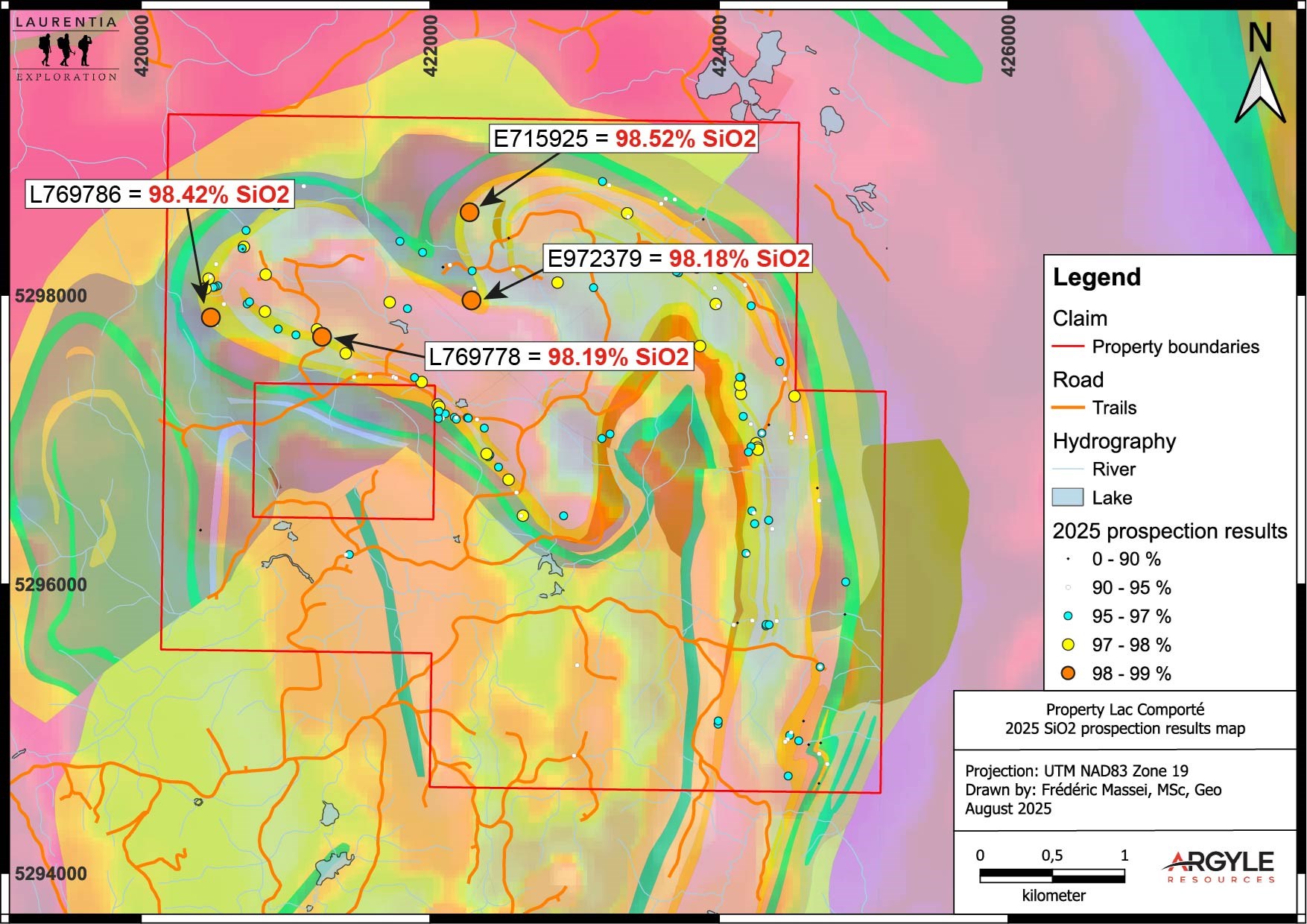Click the red Property boundaries line sample
This screenshot has height=924, width=1307.
(x=1067, y=347)
